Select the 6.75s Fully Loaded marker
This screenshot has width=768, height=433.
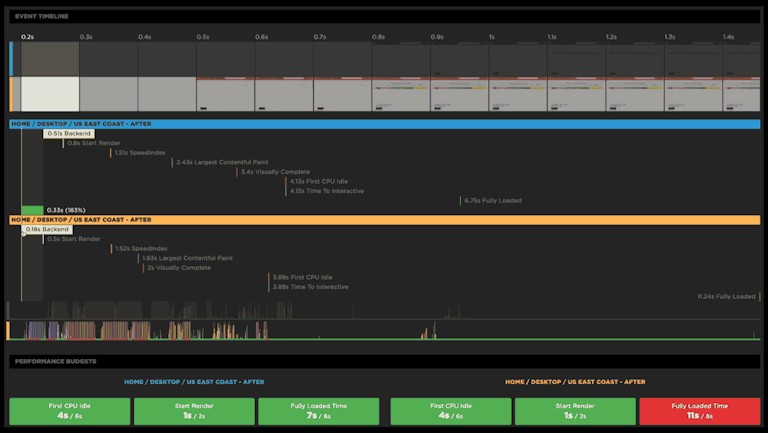coord(491,200)
